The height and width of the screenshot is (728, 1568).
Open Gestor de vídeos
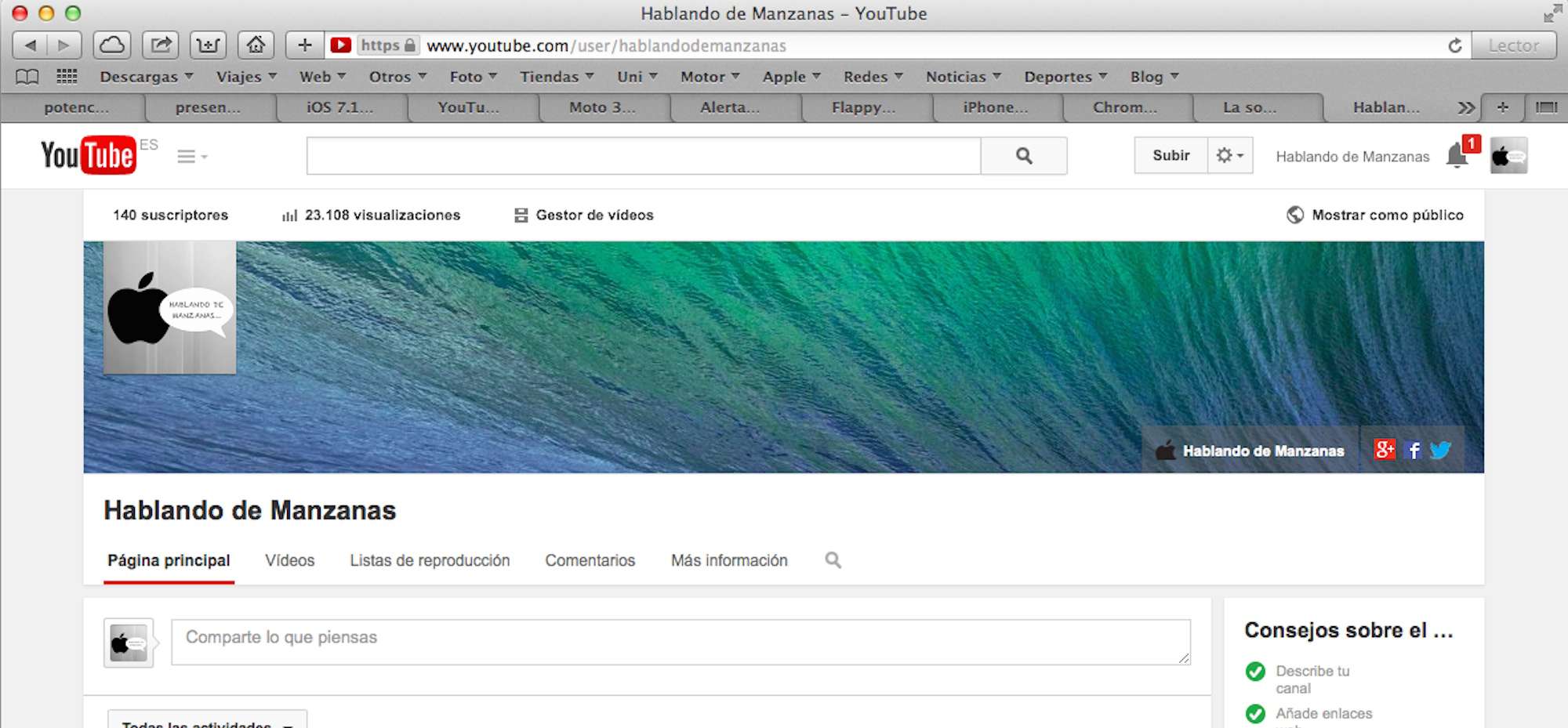583,215
